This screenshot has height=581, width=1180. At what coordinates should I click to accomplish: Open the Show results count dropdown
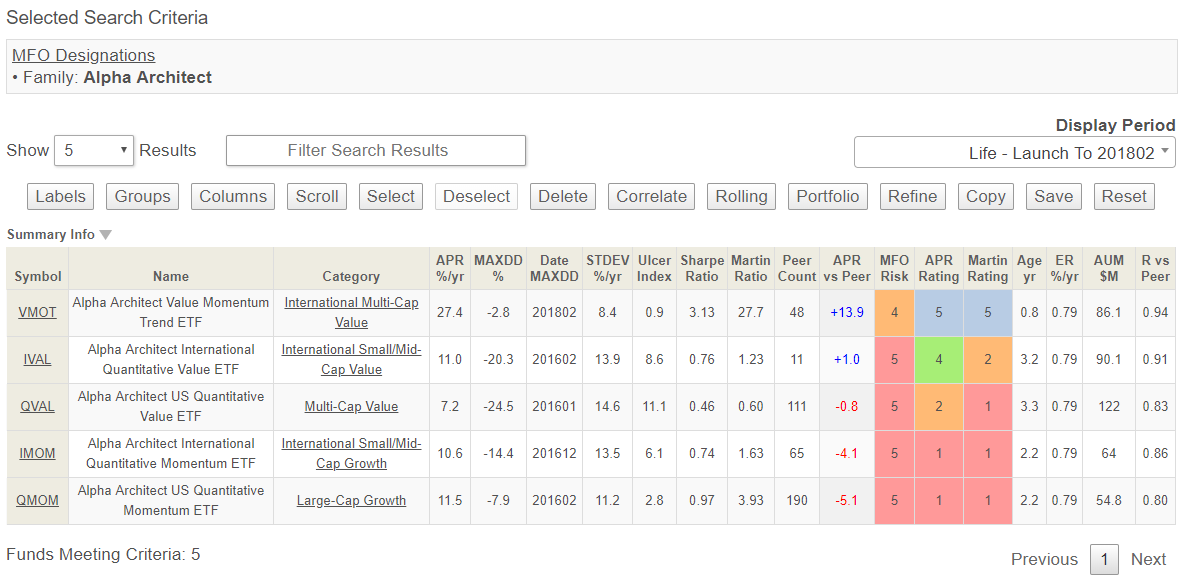point(93,150)
